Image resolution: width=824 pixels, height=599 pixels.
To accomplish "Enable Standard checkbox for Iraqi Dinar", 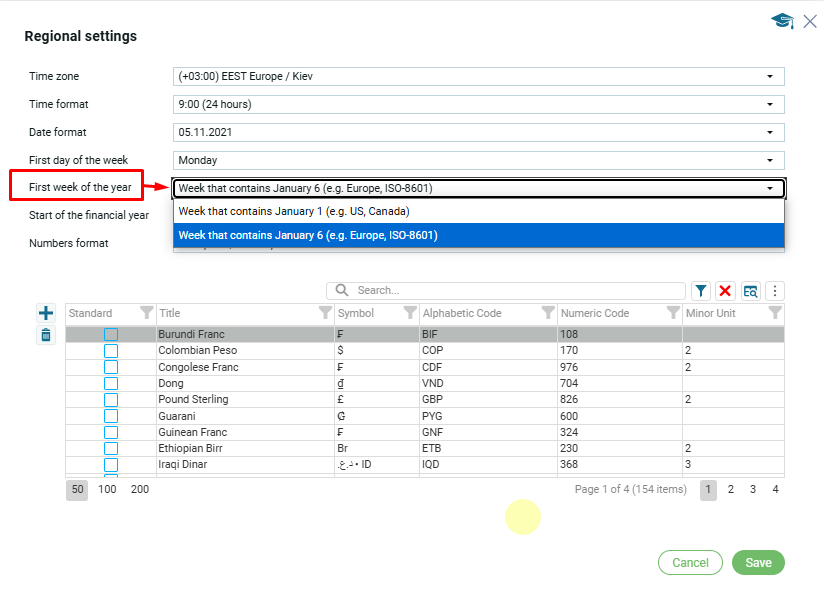I will coord(111,465).
